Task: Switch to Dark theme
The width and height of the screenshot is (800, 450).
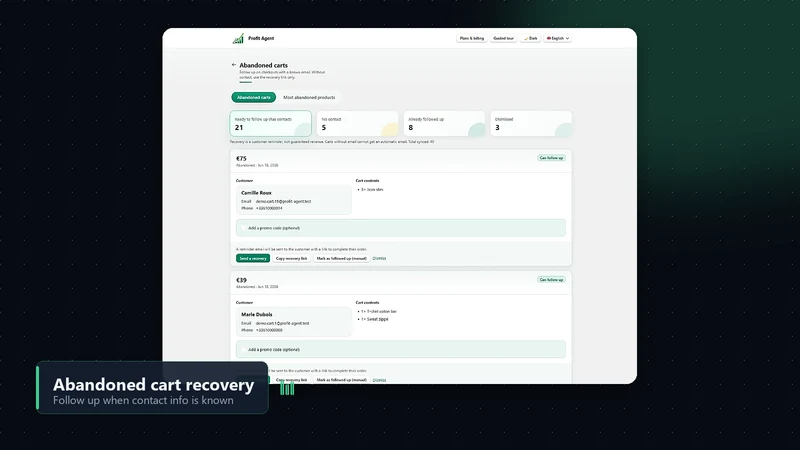Action: point(531,38)
